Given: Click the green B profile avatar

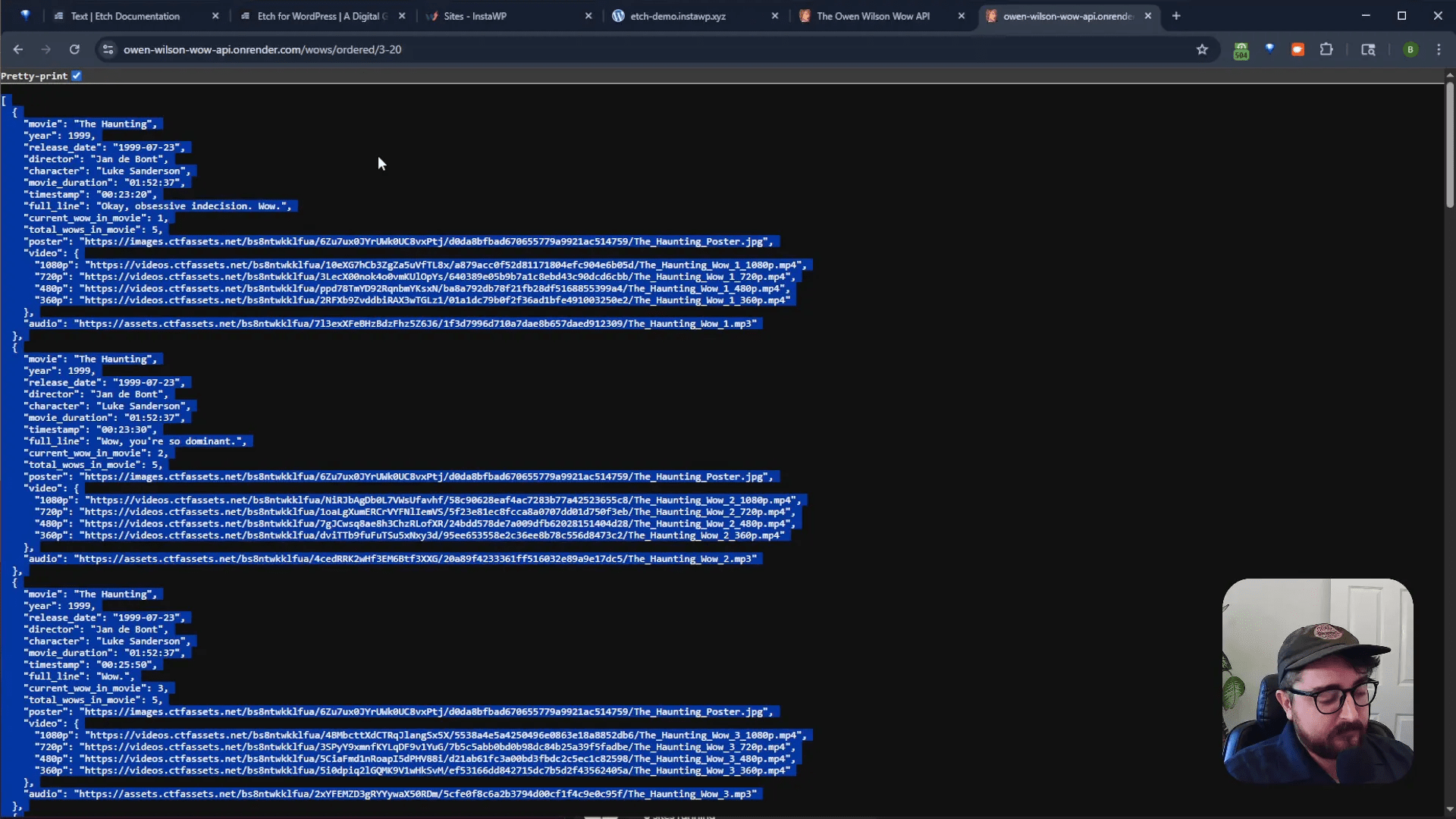Looking at the screenshot, I should 1410,49.
